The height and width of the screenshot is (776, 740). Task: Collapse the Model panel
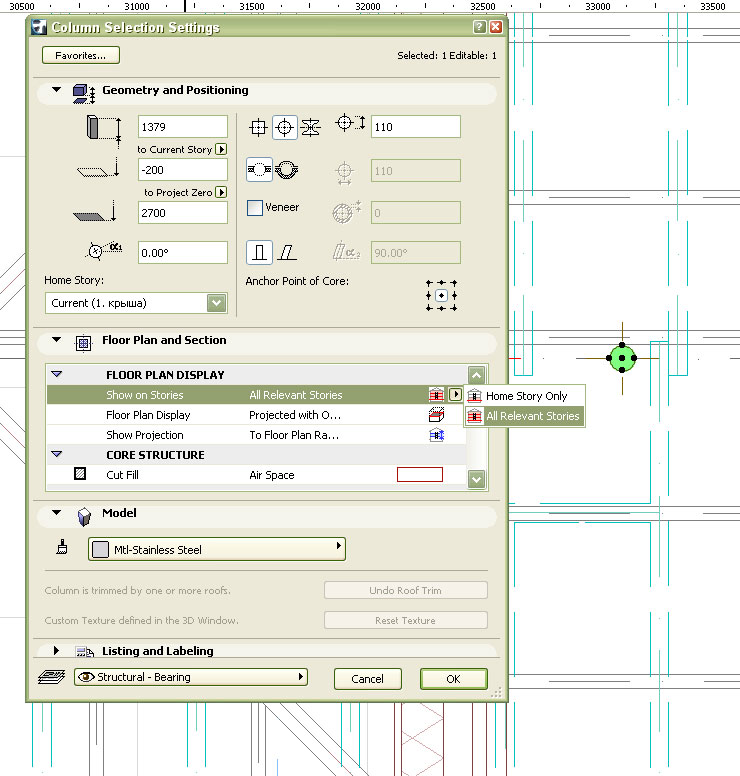click(x=56, y=513)
